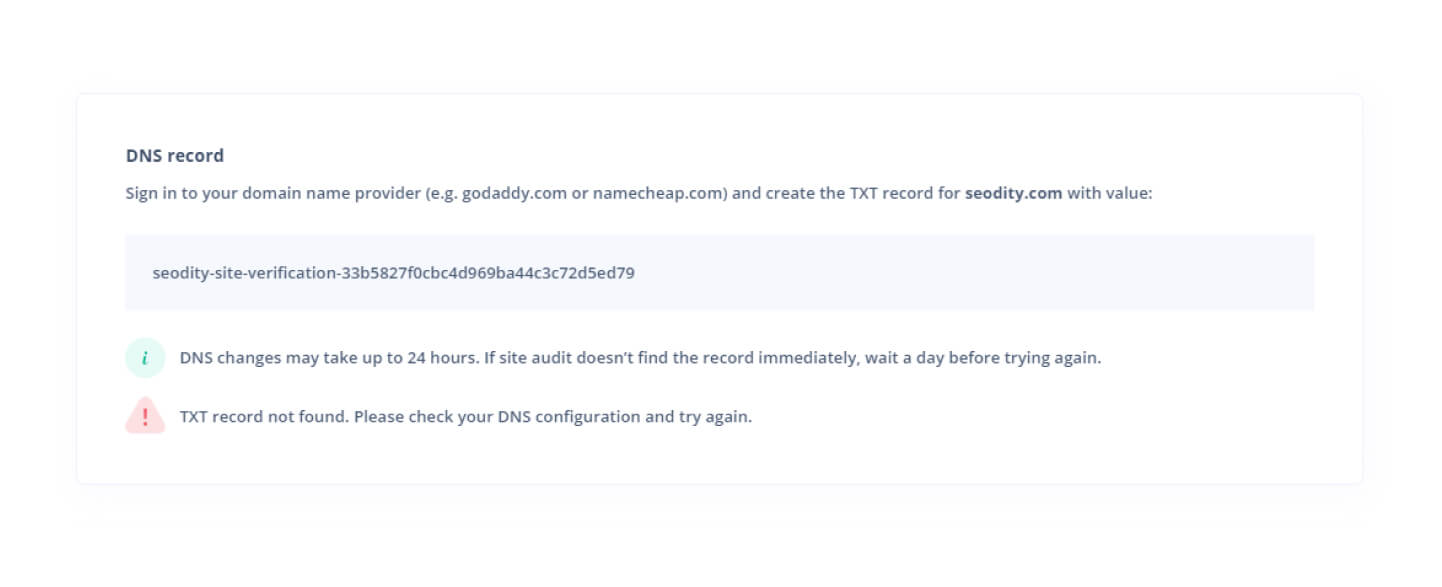Click the red warning triangle icon
This screenshot has width=1442, height=587.
[x=145, y=416]
